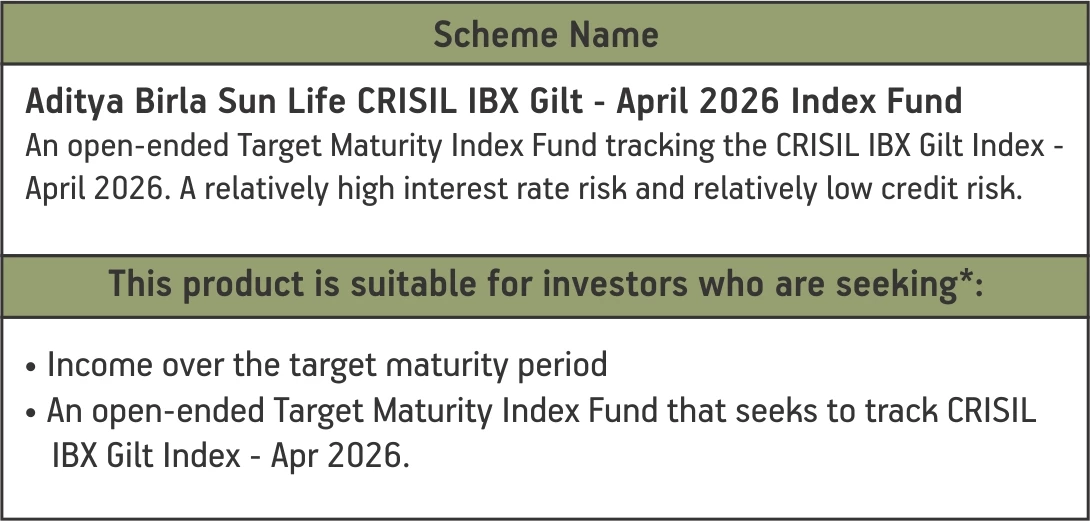Viewport: 1090px width, 521px height.
Task: Click the "Scheme Name" header
Action: coord(545,35)
